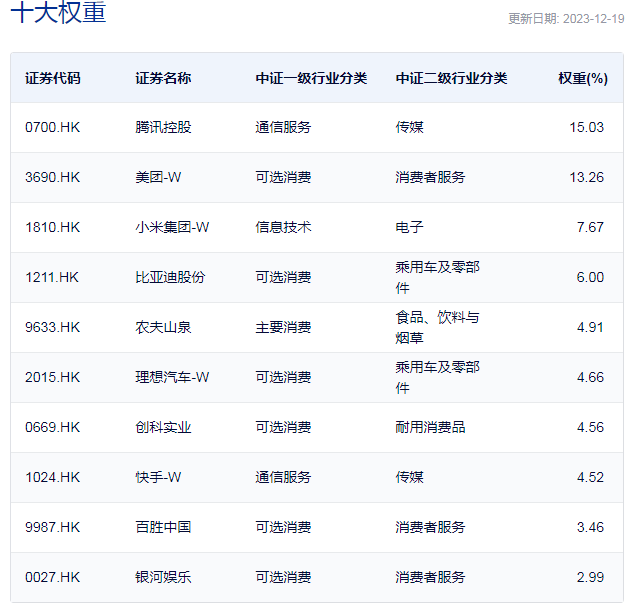
Task: Select security code 2015.HK
Action: (53, 378)
